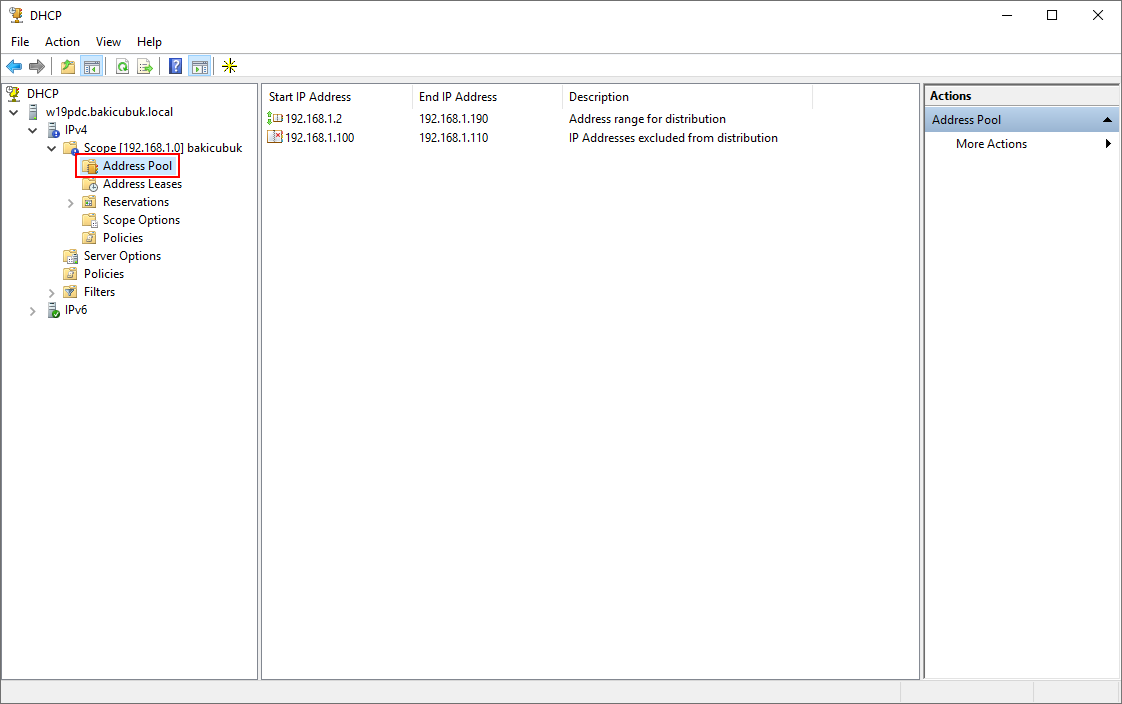Image resolution: width=1122 pixels, height=704 pixels.
Task: Click the IPv6 server icon
Action: click(x=54, y=310)
